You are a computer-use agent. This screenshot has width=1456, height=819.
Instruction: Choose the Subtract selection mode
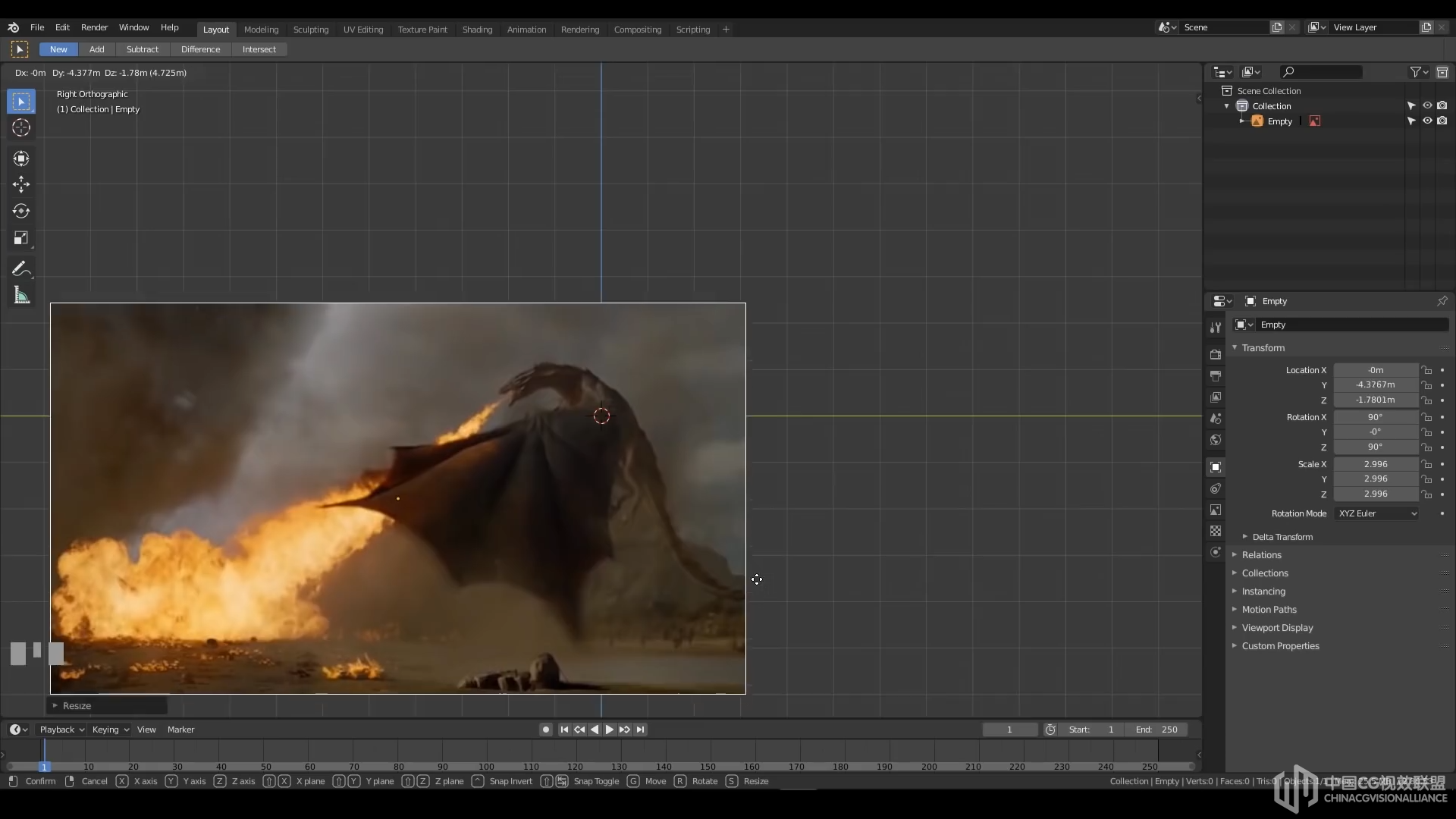coord(143,49)
